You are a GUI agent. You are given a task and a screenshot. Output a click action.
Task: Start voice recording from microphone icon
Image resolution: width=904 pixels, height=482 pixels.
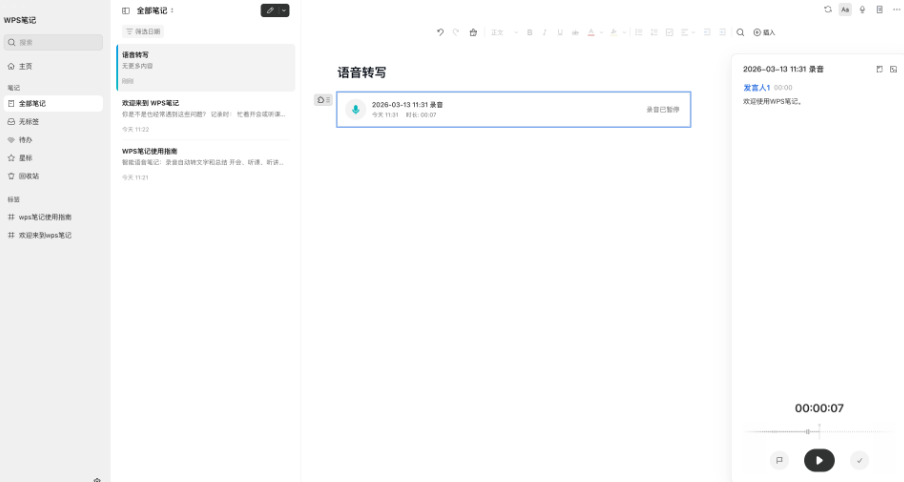pyautogui.click(x=862, y=9)
